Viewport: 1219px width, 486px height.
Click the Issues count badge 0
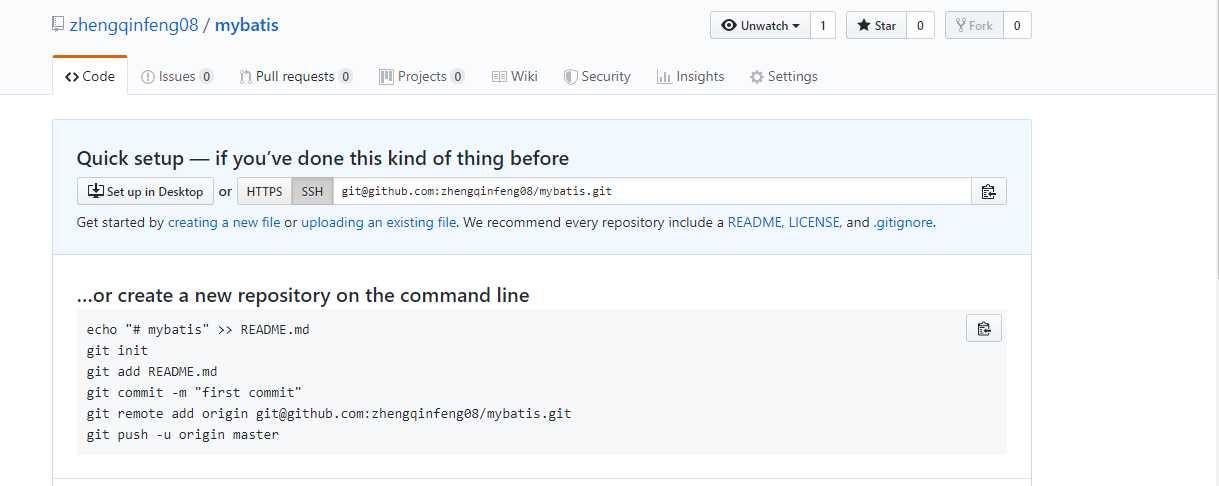206,77
